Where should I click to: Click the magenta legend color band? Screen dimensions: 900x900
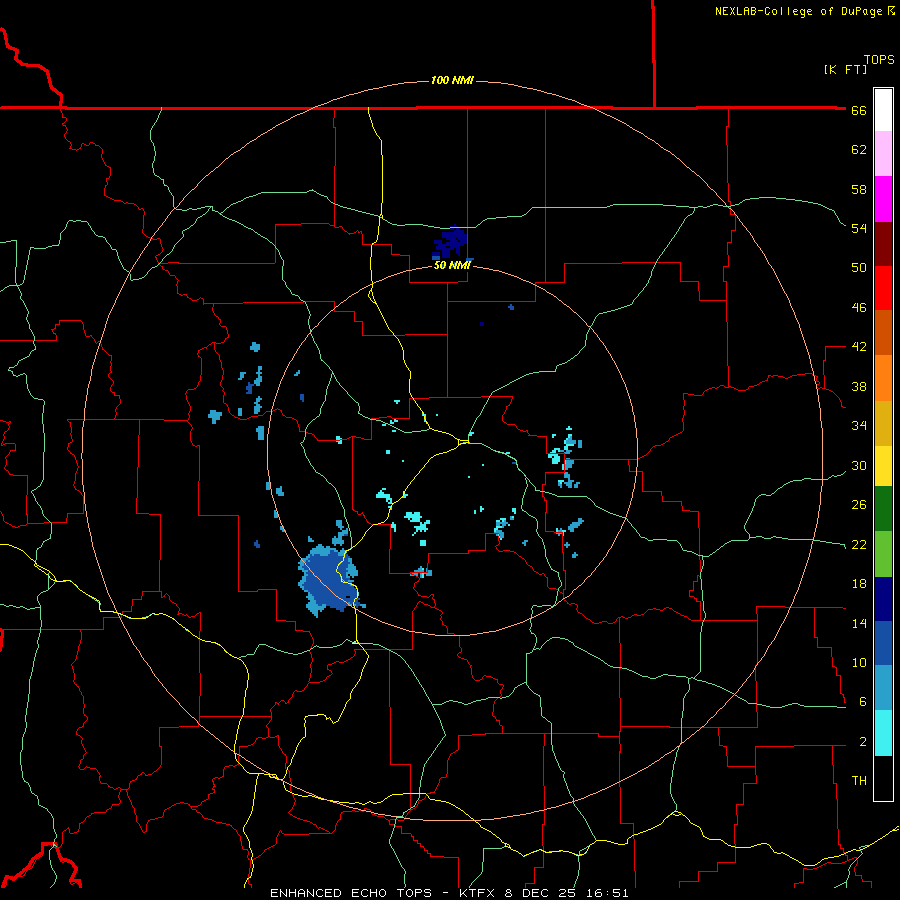click(x=883, y=199)
